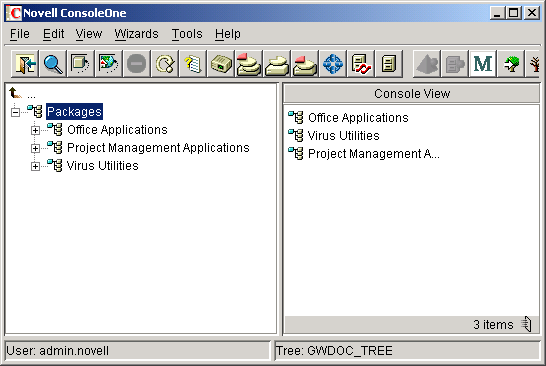Image resolution: width=546 pixels, height=366 pixels.
Task: Click the Project Management A... icon in Console View
Action: pyautogui.click(x=296, y=154)
